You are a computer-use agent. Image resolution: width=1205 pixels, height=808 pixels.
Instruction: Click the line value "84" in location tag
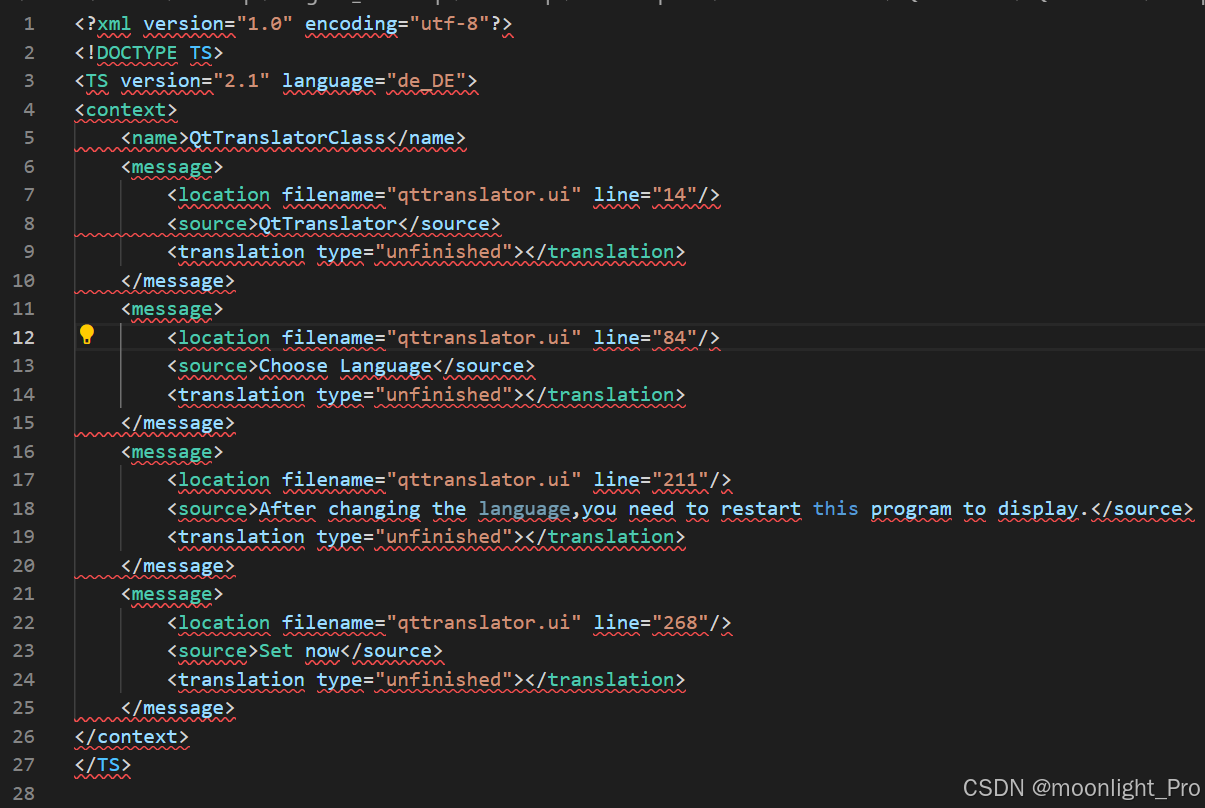[675, 337]
